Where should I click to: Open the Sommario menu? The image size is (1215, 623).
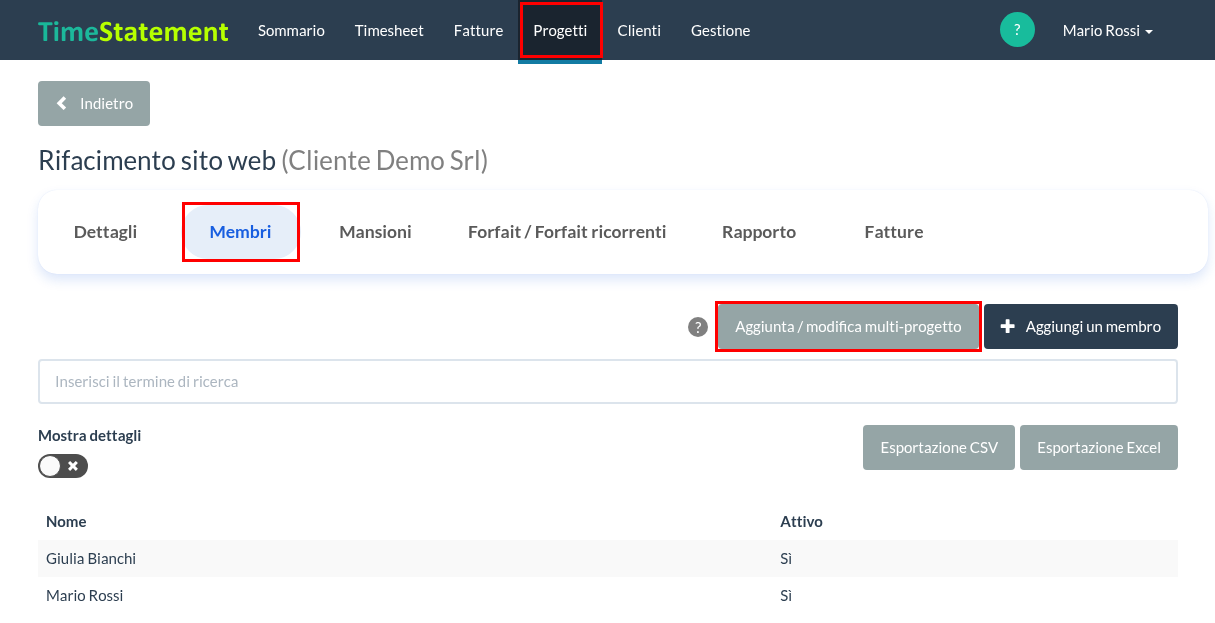click(x=291, y=31)
